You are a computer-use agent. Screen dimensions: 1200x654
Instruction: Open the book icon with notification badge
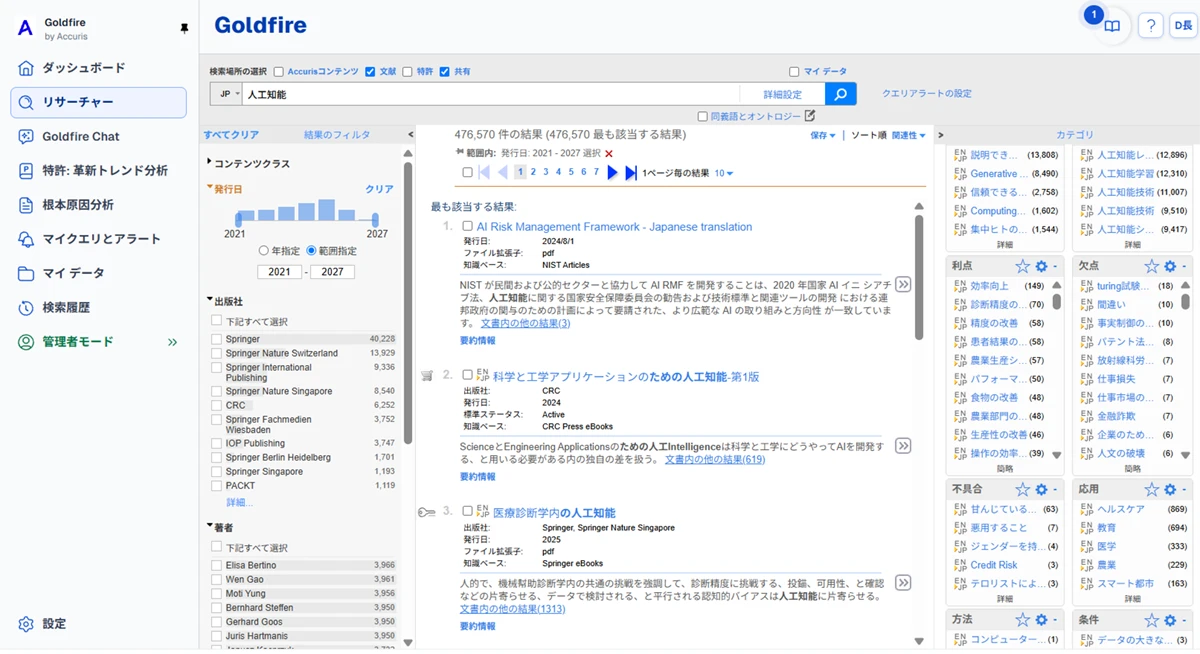point(1111,27)
